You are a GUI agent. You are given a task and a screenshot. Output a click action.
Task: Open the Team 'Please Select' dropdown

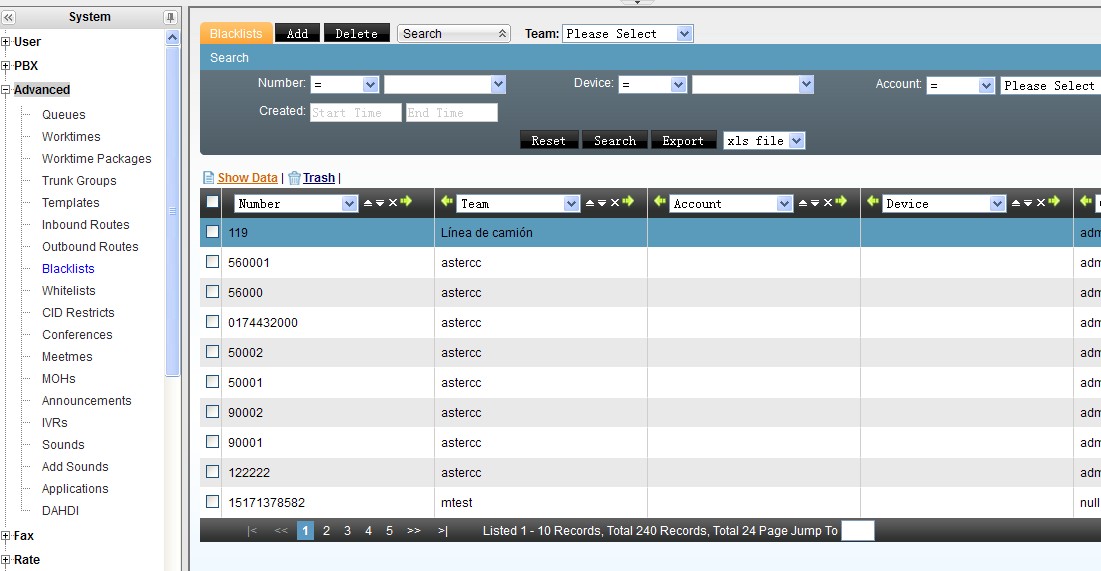[628, 34]
